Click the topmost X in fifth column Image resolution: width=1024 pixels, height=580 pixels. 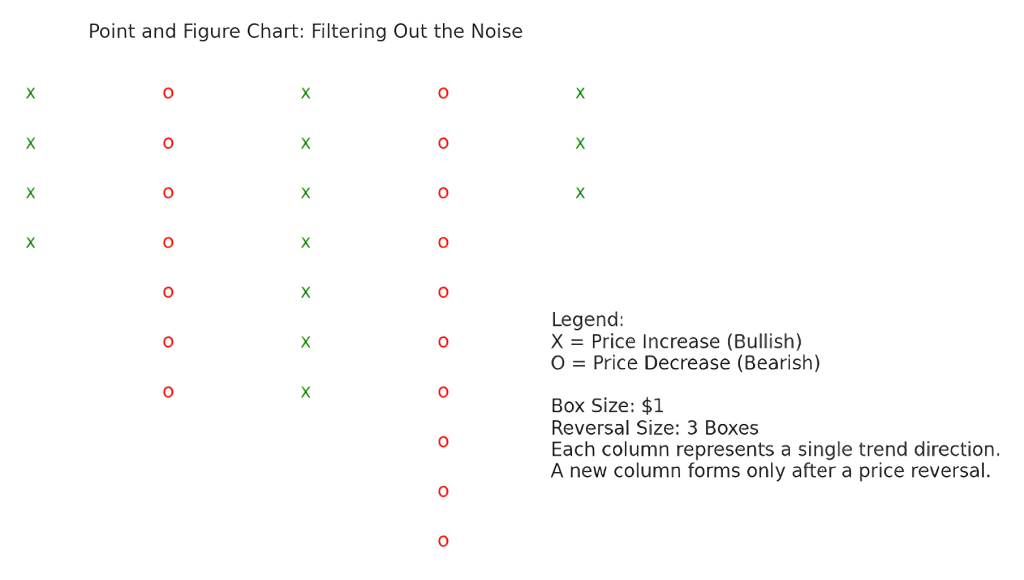[x=581, y=93]
